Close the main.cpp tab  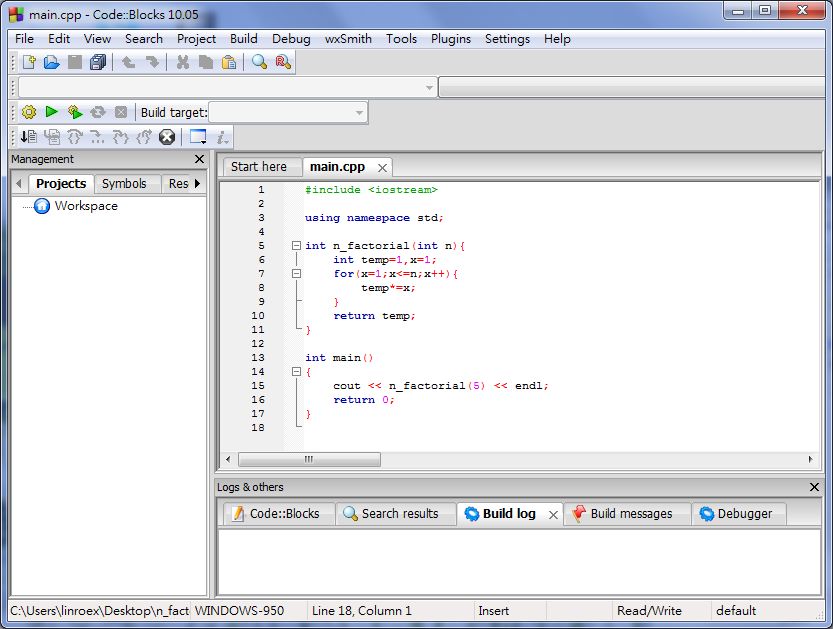tap(382, 168)
